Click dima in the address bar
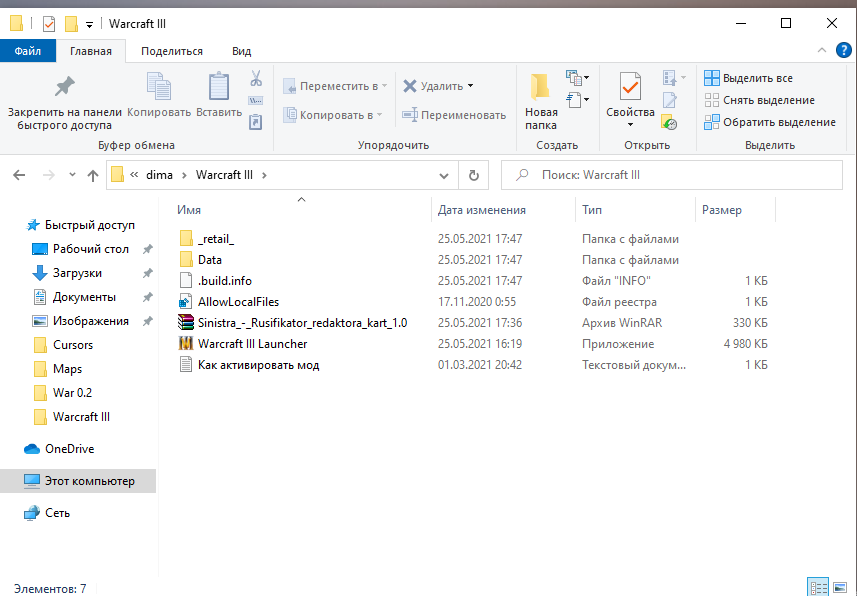Image resolution: width=857 pixels, height=596 pixels. click(x=159, y=175)
